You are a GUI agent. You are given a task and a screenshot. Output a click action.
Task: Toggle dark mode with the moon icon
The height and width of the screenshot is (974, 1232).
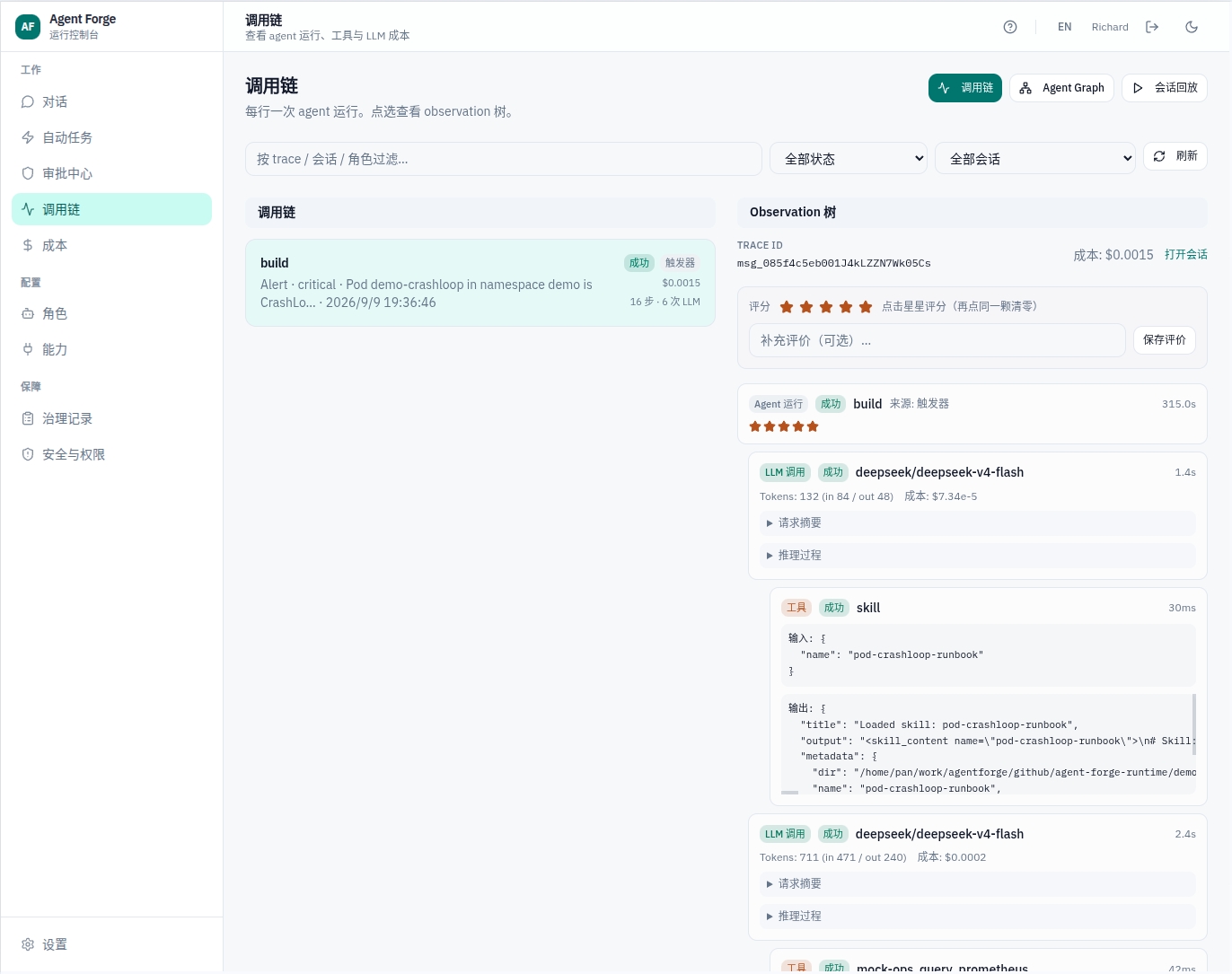1192,27
